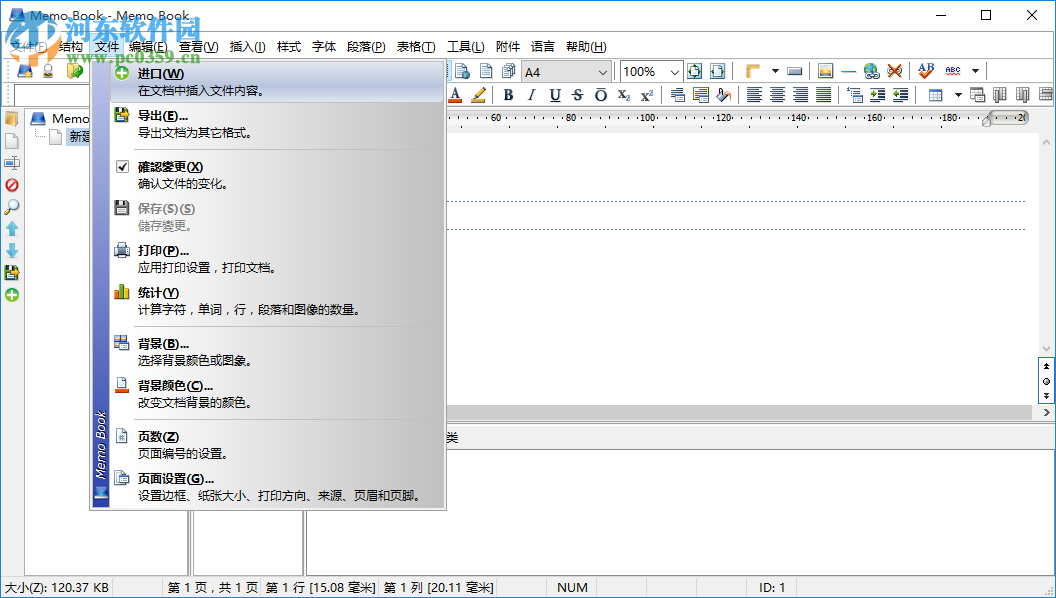1056x598 pixels.
Task: Click the highlighter color pen
Action: [478, 95]
